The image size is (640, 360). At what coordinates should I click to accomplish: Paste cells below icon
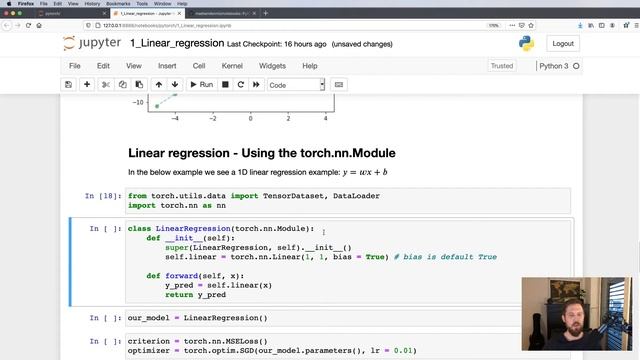(x=139, y=84)
